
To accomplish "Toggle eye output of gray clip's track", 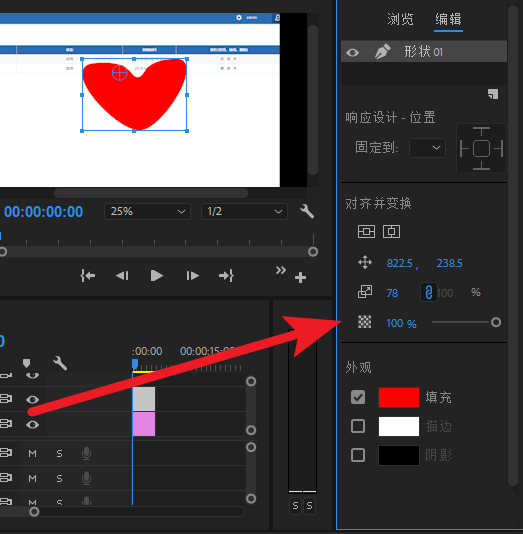I will point(32,399).
